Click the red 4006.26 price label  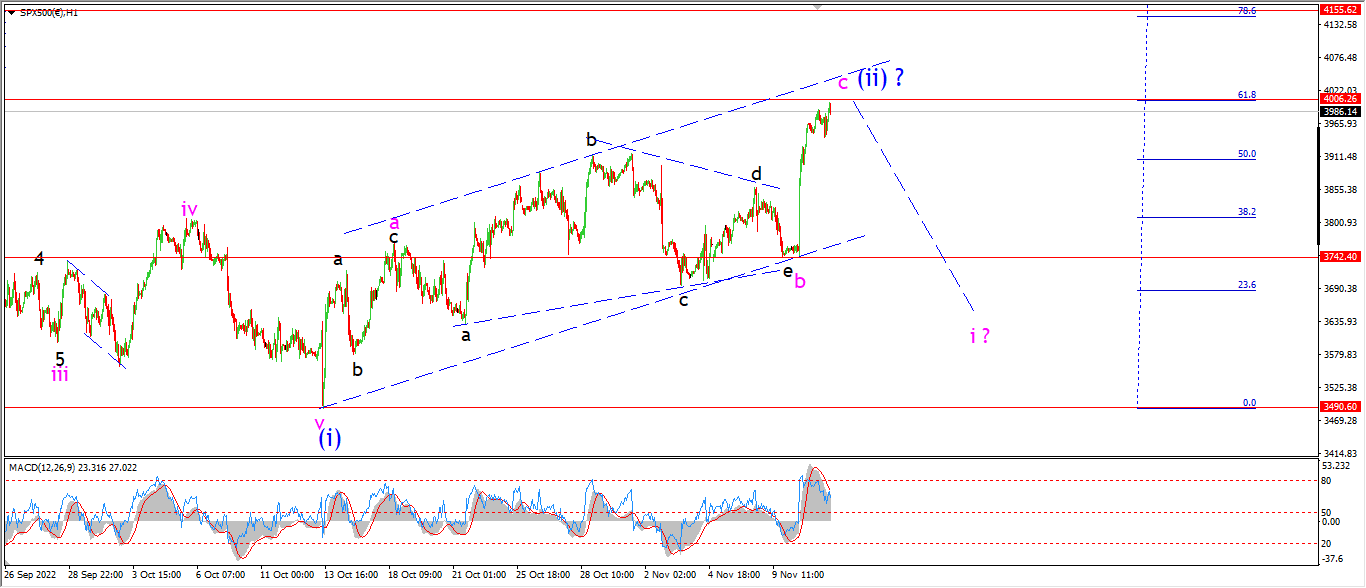pyautogui.click(x=1339, y=99)
